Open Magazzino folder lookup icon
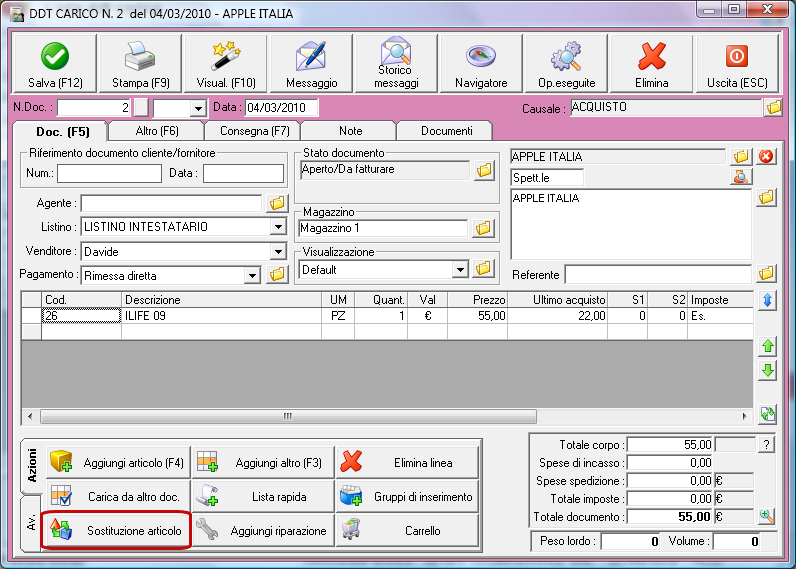Viewport: 796px width, 569px height. [x=483, y=228]
